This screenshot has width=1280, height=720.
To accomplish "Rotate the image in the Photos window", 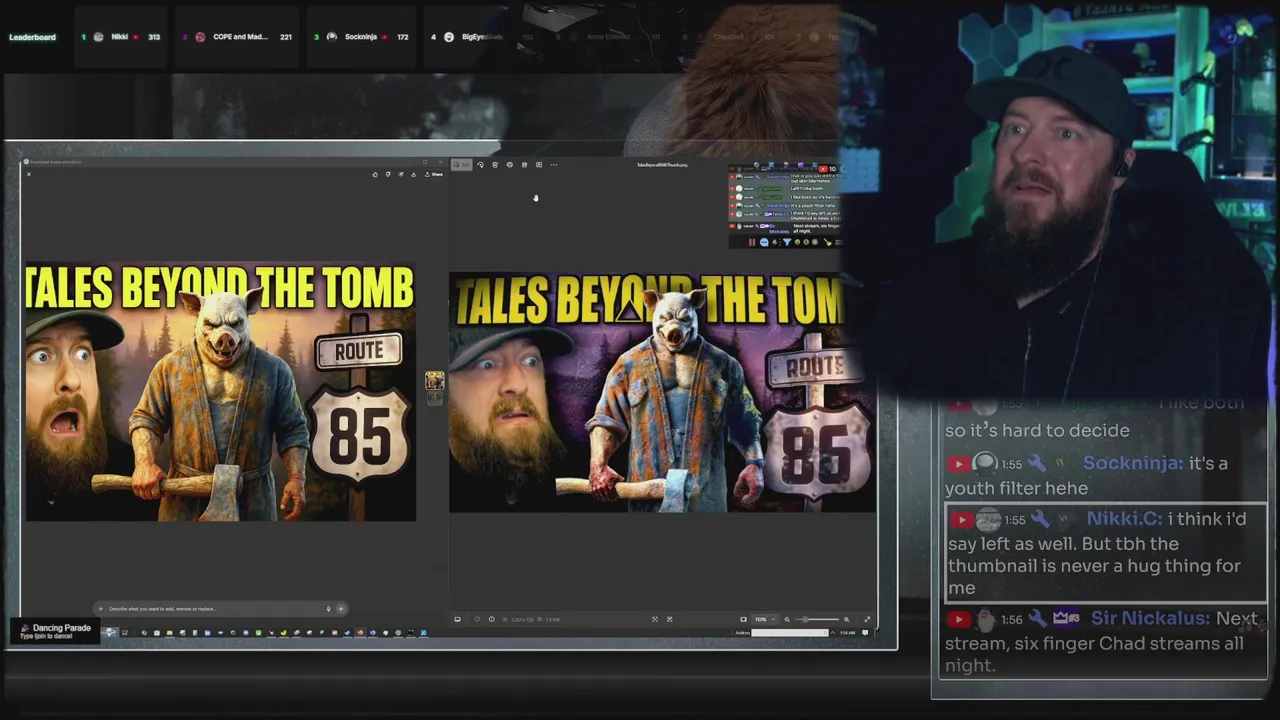I will [481, 165].
